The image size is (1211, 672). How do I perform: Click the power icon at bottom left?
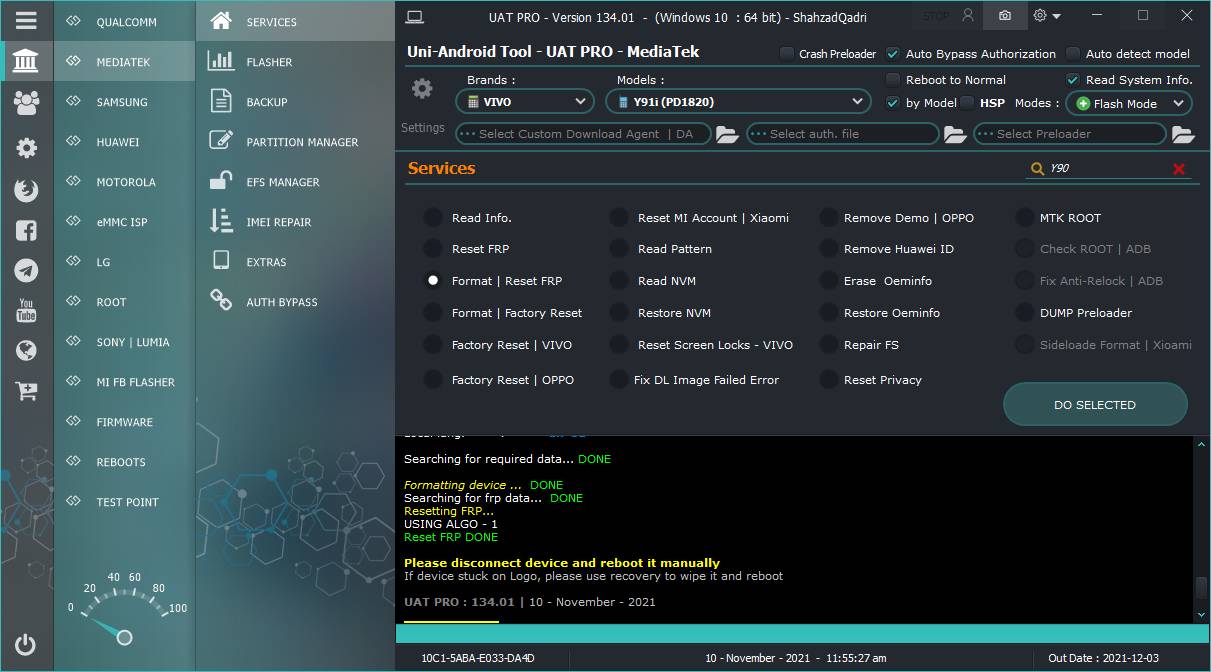pyautogui.click(x=26, y=645)
